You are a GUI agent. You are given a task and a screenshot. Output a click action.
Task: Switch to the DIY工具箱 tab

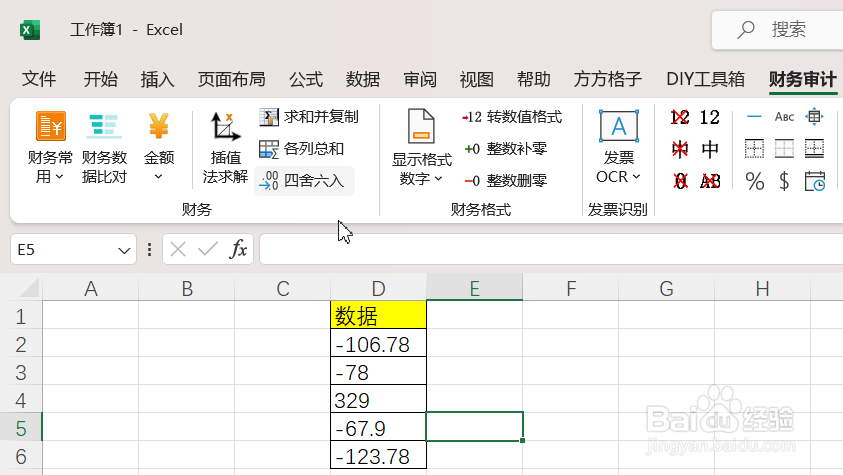705,79
